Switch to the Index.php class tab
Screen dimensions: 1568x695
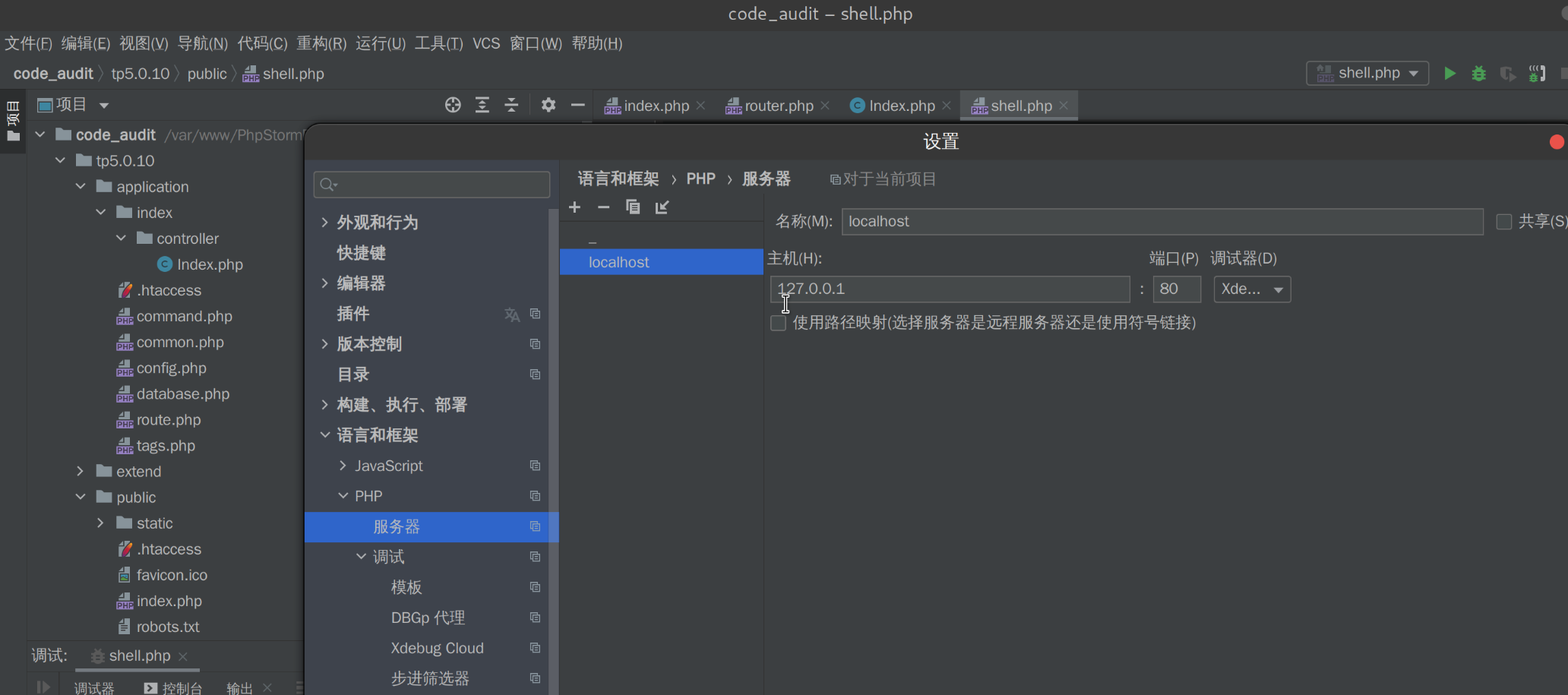point(901,106)
